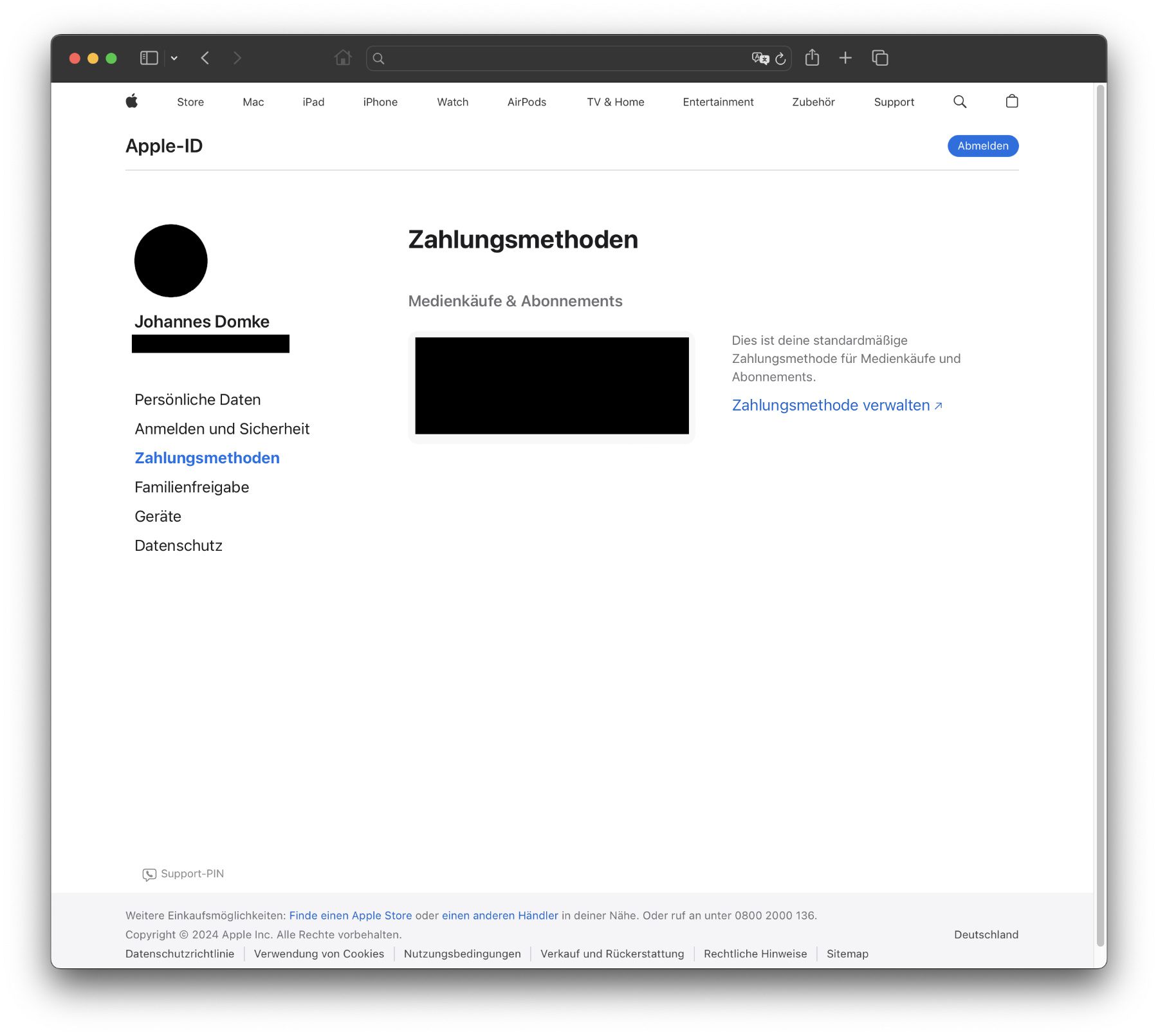
Task: Reload the page with refresh icon
Action: point(780,59)
